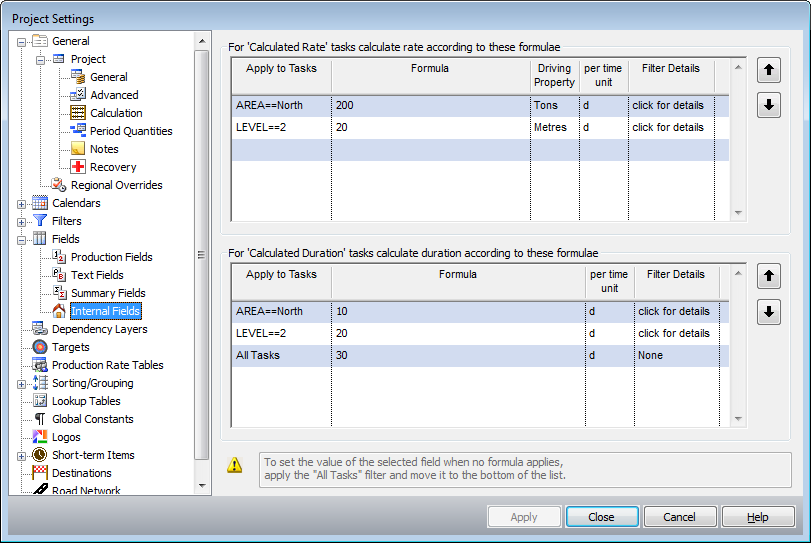The width and height of the screenshot is (811, 543).
Task: Click the Filters funnel icon
Action: (x=40, y=221)
